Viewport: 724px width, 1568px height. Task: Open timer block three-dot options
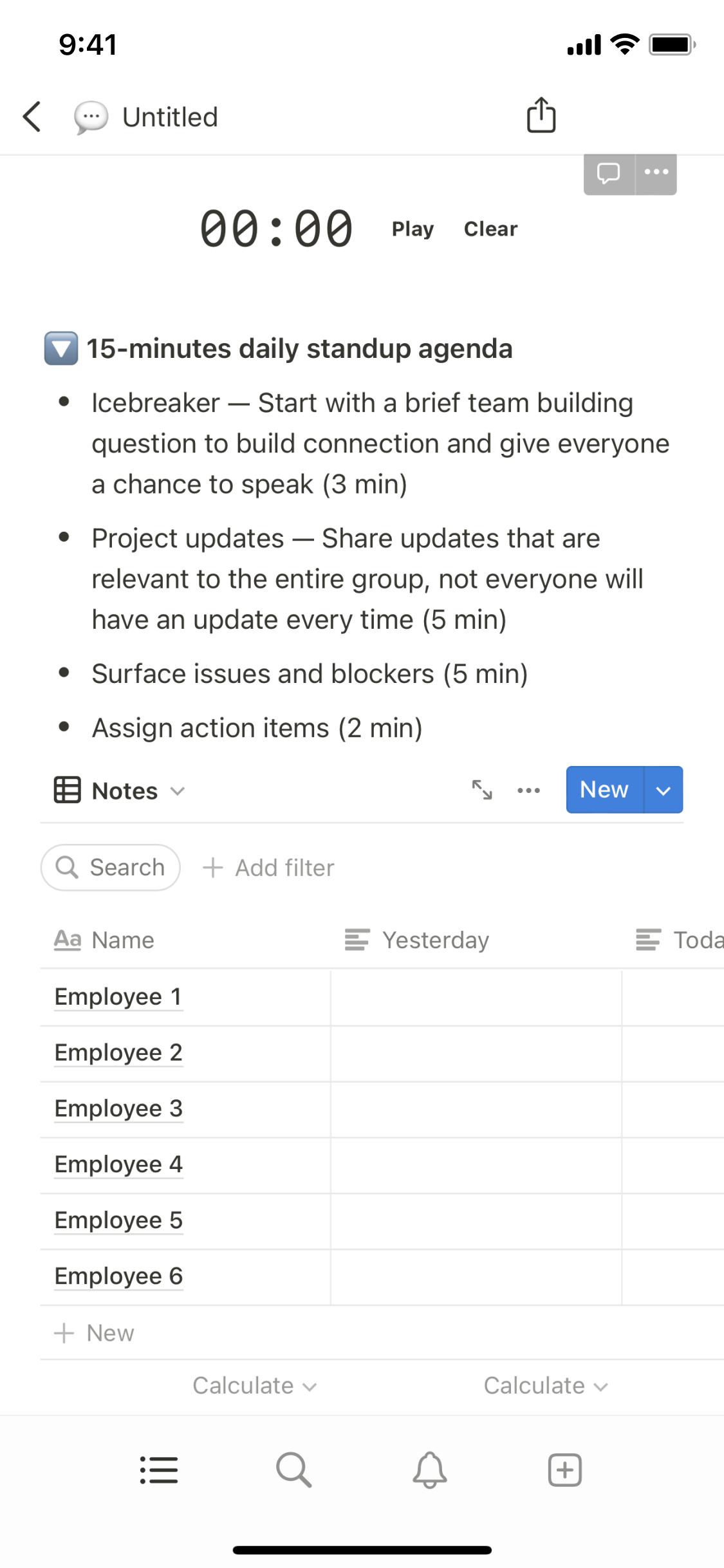[656, 173]
